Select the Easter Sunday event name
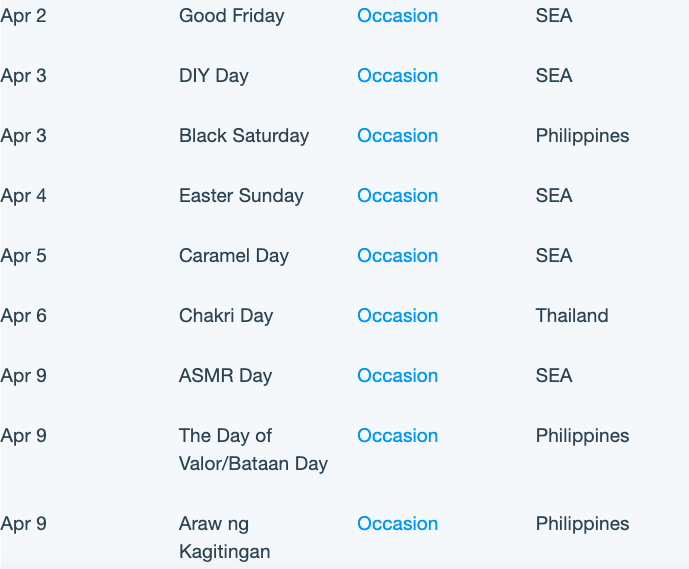This screenshot has width=689, height=569. tap(241, 196)
